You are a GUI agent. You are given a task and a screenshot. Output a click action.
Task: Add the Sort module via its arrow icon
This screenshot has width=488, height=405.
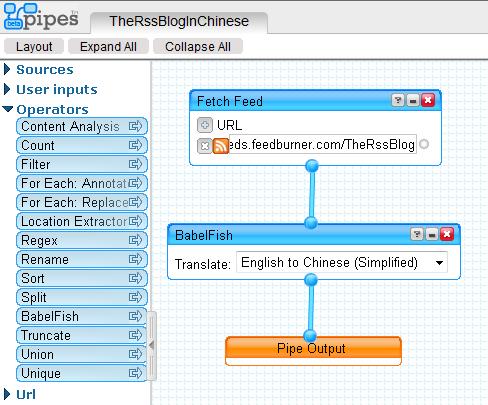point(135,278)
